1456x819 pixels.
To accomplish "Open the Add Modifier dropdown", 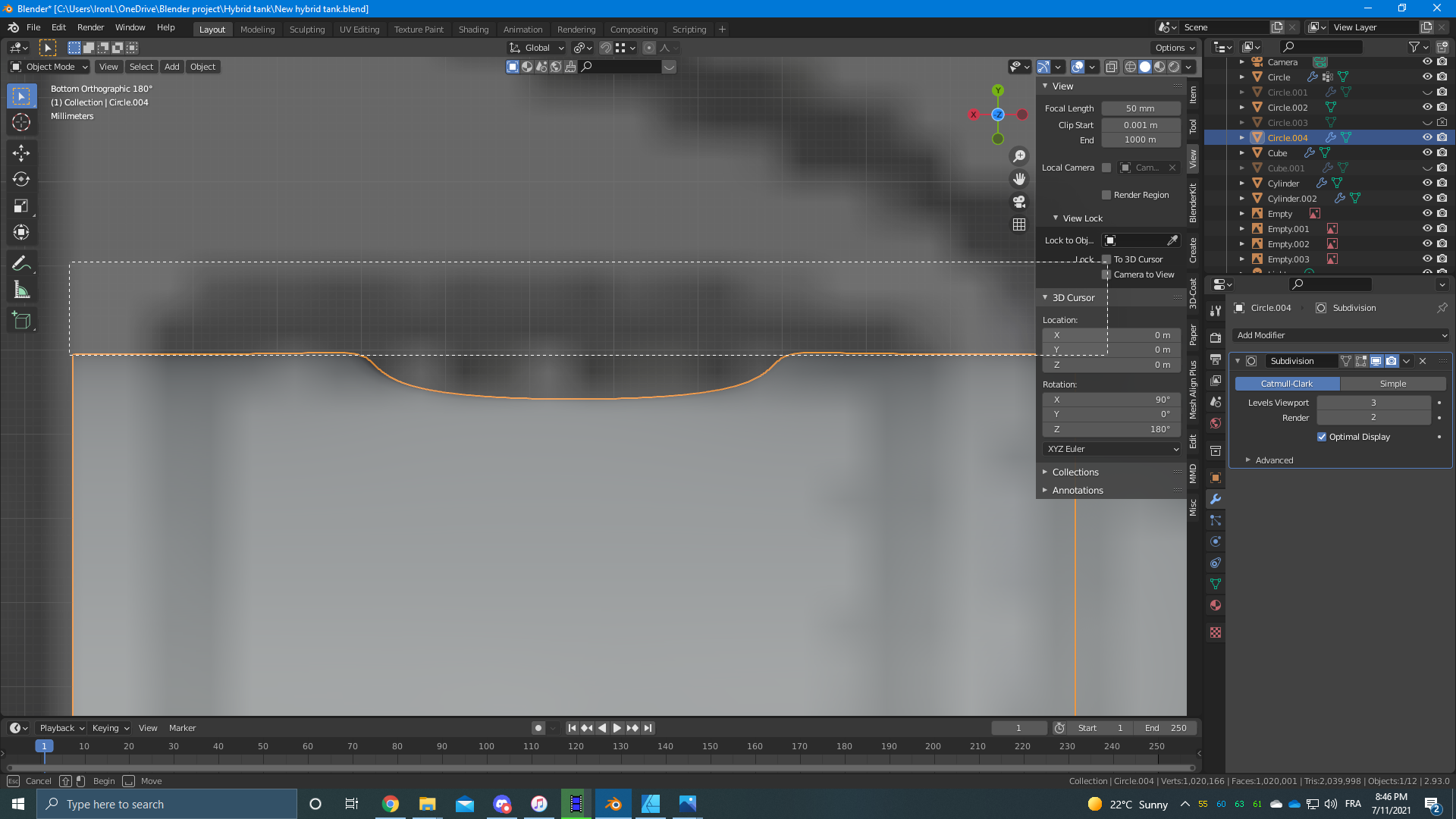I will [1341, 335].
